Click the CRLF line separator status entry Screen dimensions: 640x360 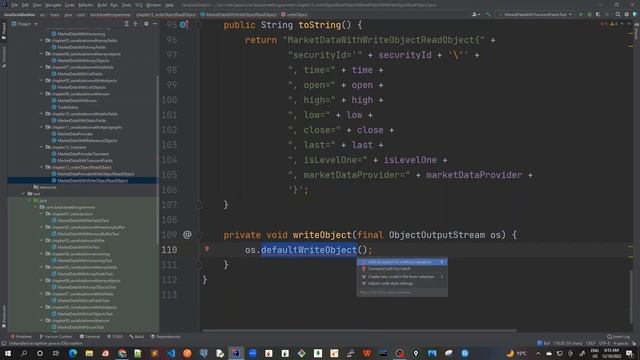click(590, 343)
